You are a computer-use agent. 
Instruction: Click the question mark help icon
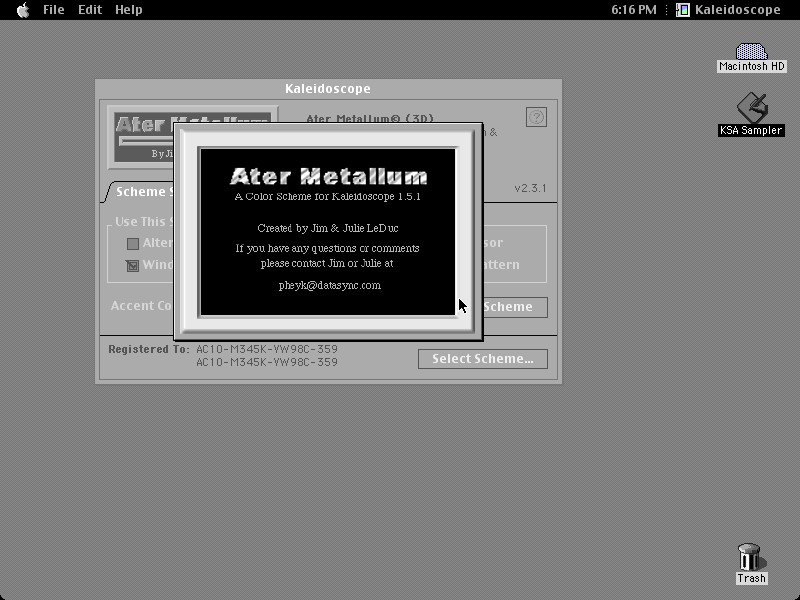click(536, 117)
